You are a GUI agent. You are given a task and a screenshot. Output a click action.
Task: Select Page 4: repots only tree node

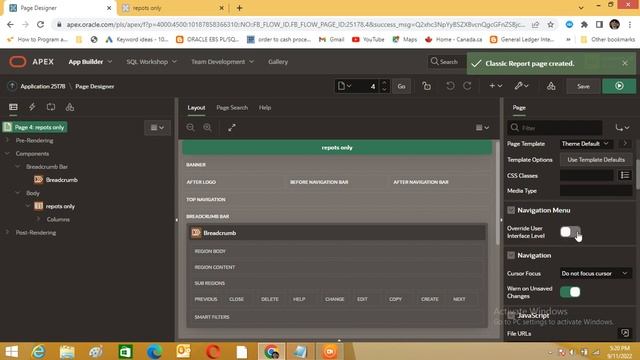click(x=35, y=127)
